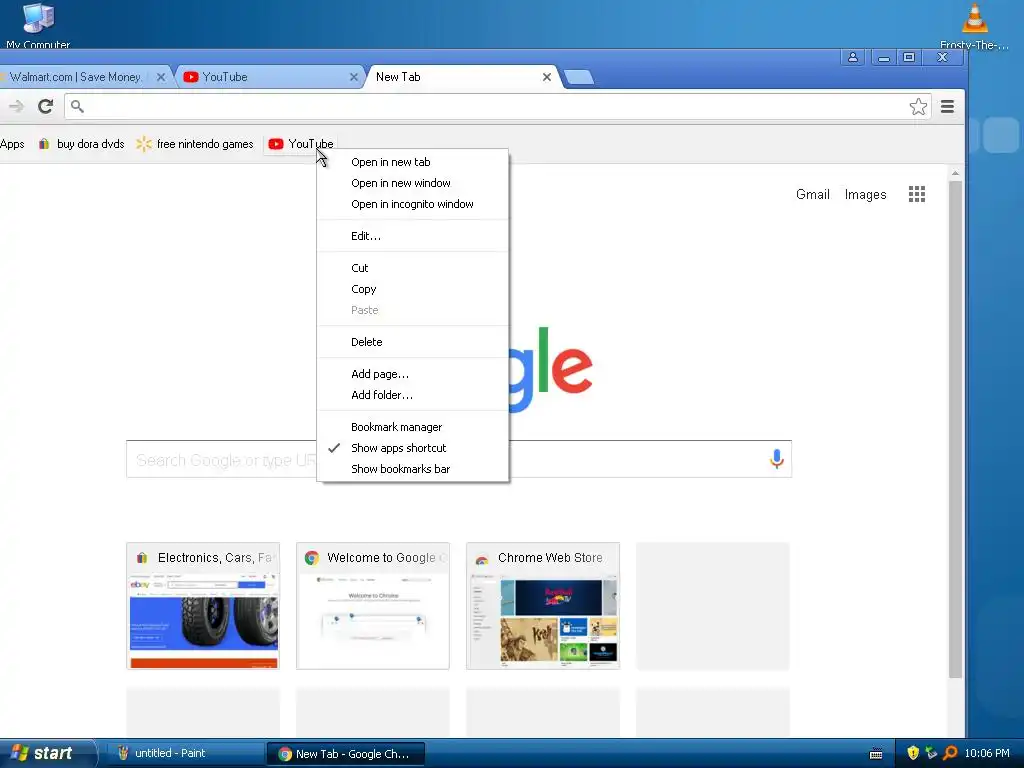Open the Welcome to Google Chrome thumbnail
Viewport: 1024px width, 768px height.
[373, 605]
